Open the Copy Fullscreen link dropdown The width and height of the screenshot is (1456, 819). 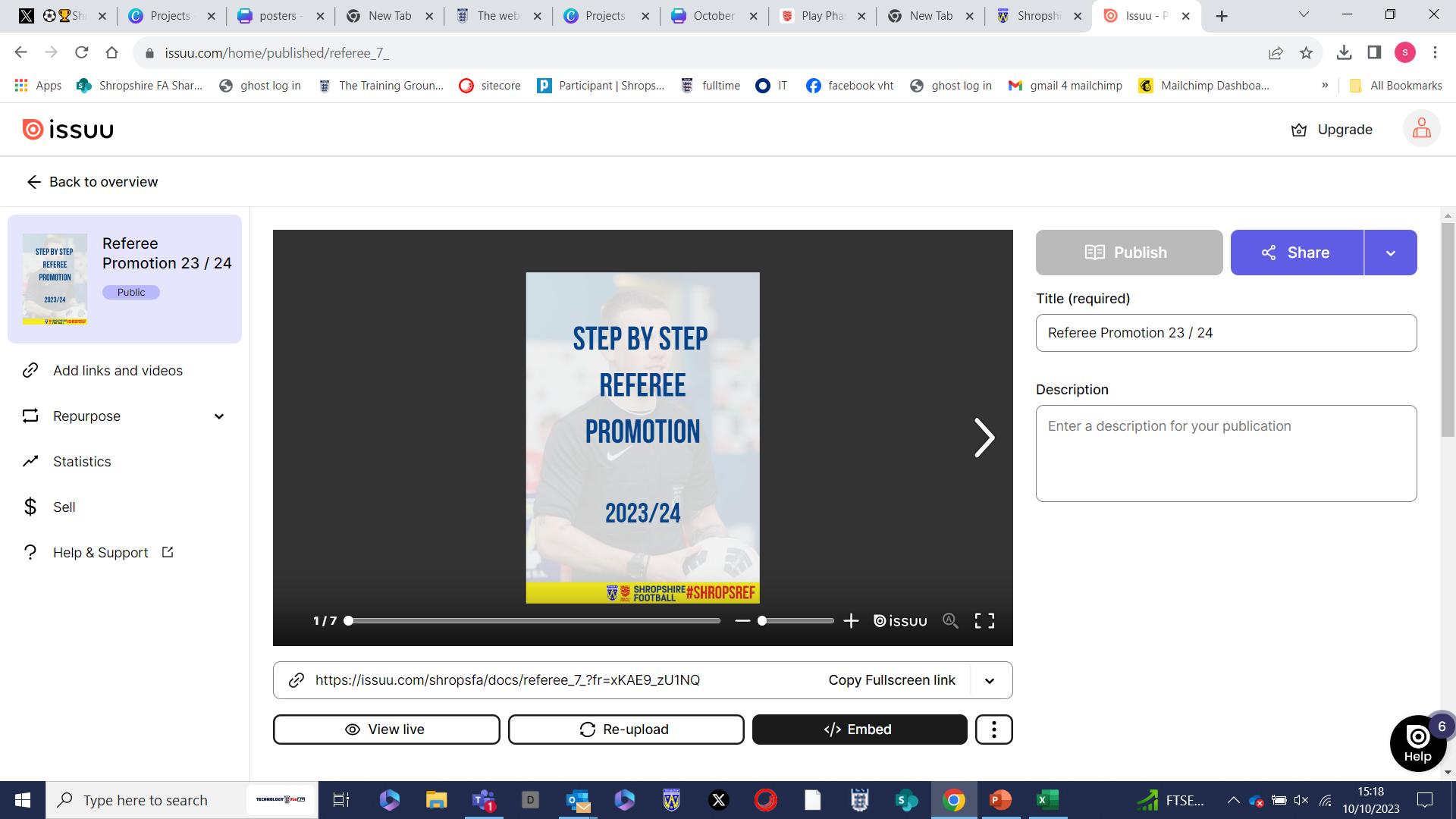pyautogui.click(x=989, y=680)
